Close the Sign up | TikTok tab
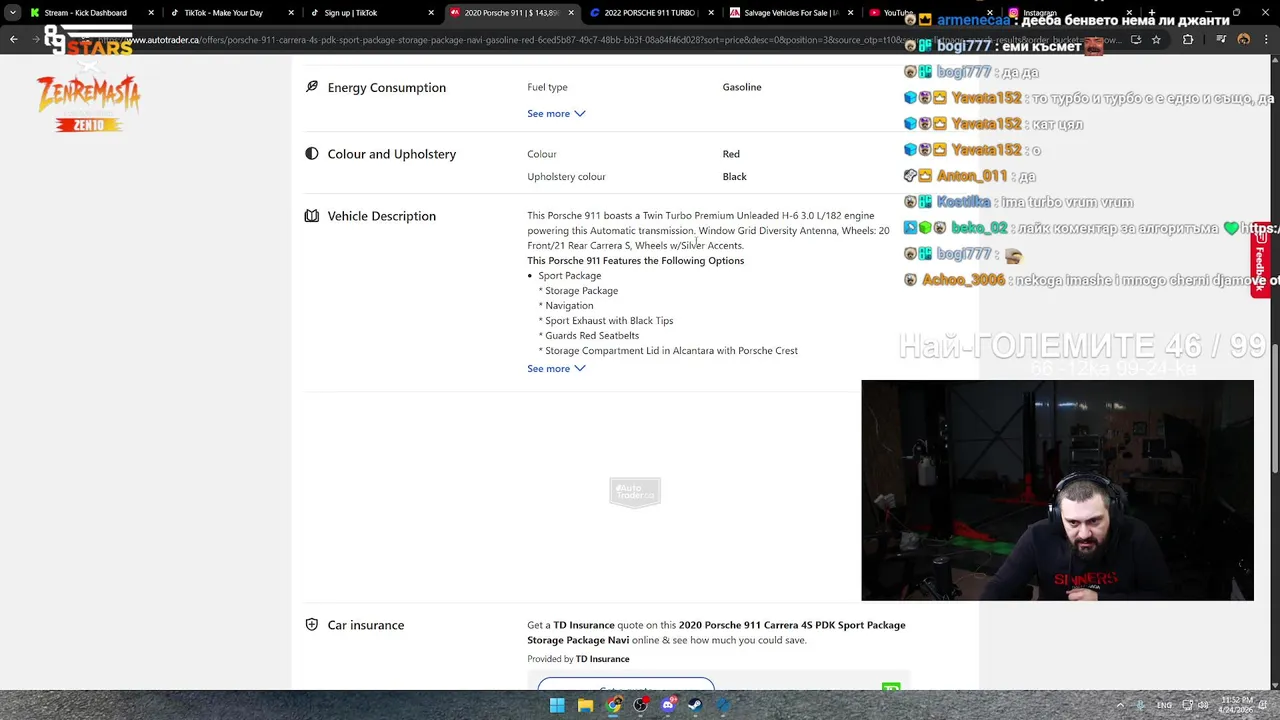Screen dimensions: 1280x720 click(x=431, y=13)
